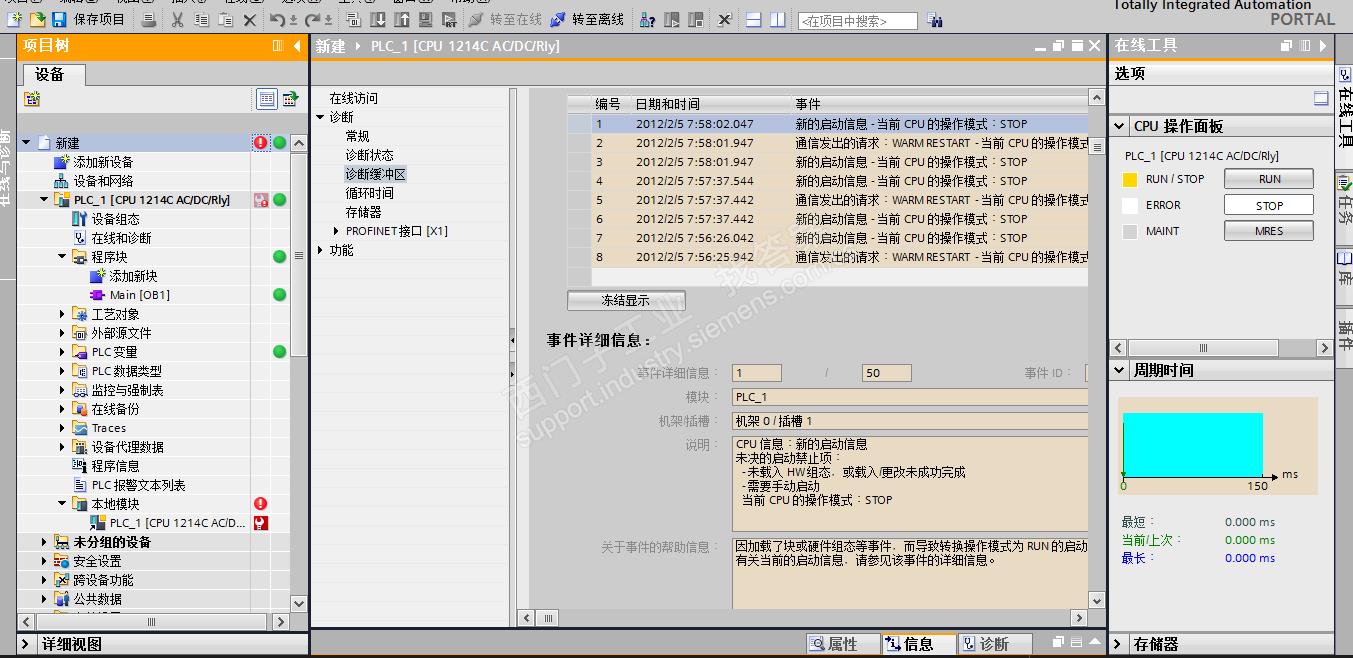
Task: Click the split editor vertically icon
Action: coord(777,19)
